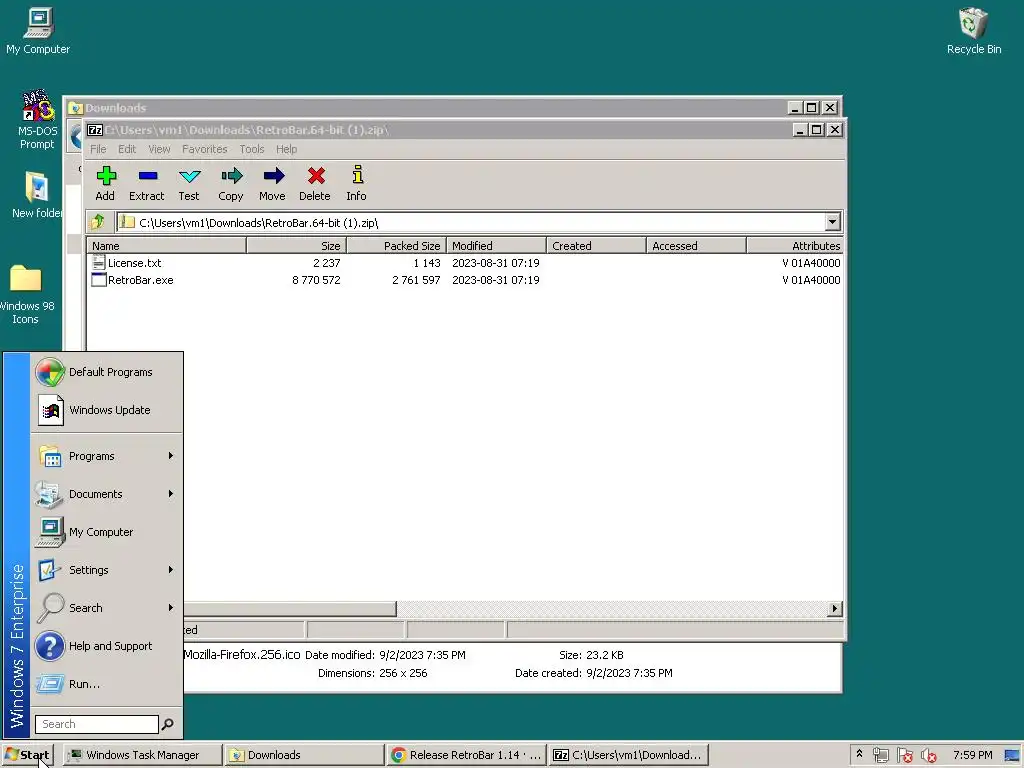Click the Action Center flag tray icon
This screenshot has height=768, width=1024.
pyautogui.click(x=904, y=755)
